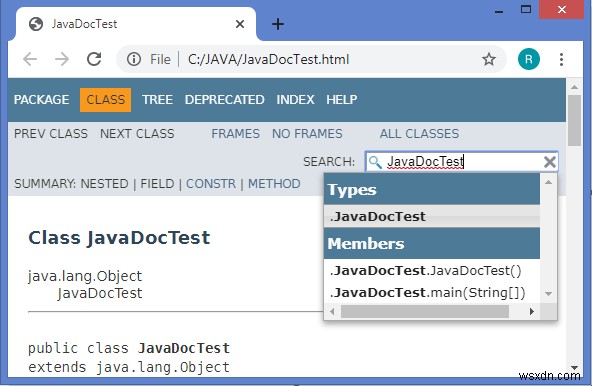The height and width of the screenshot is (386, 592).
Task: Click JavaDocTest under java.lang.Object
Action: click(x=100, y=293)
